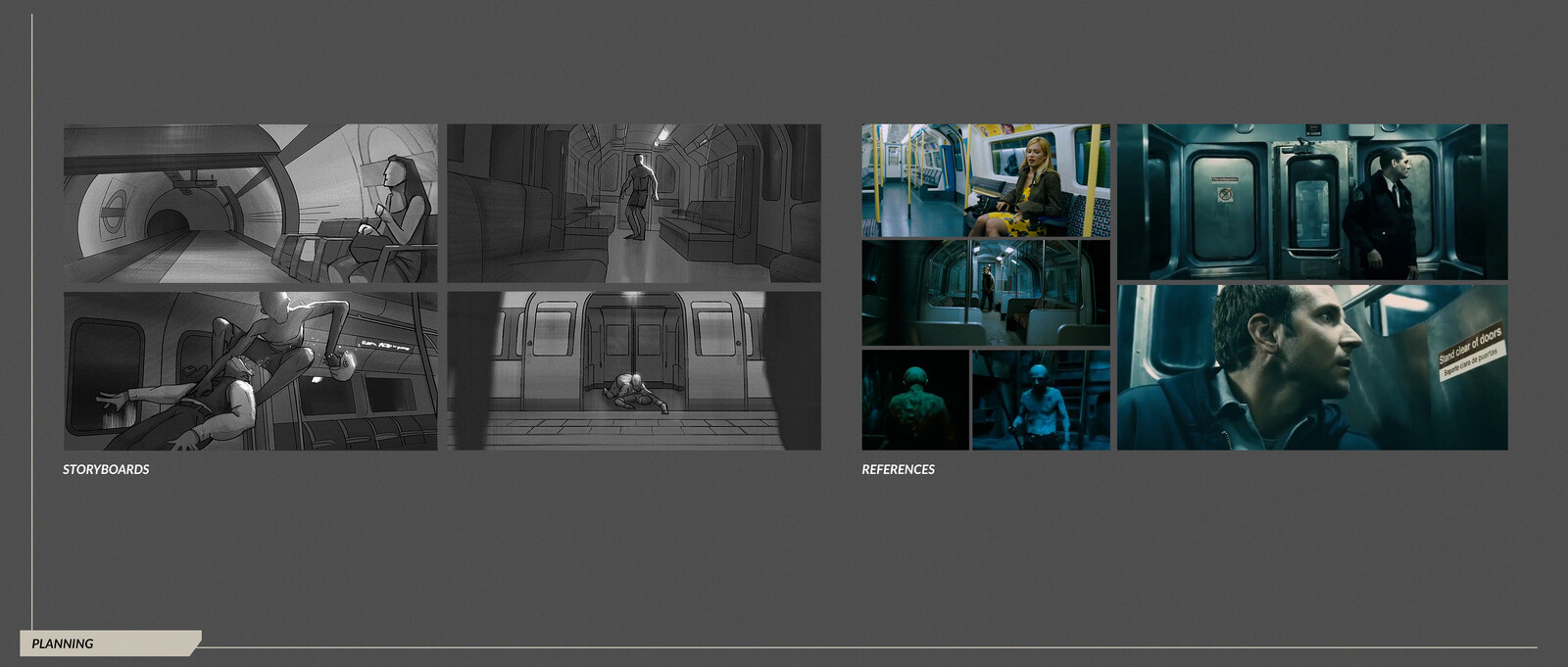
Task: Click the STORYBOARDS caption
Action: (x=106, y=469)
